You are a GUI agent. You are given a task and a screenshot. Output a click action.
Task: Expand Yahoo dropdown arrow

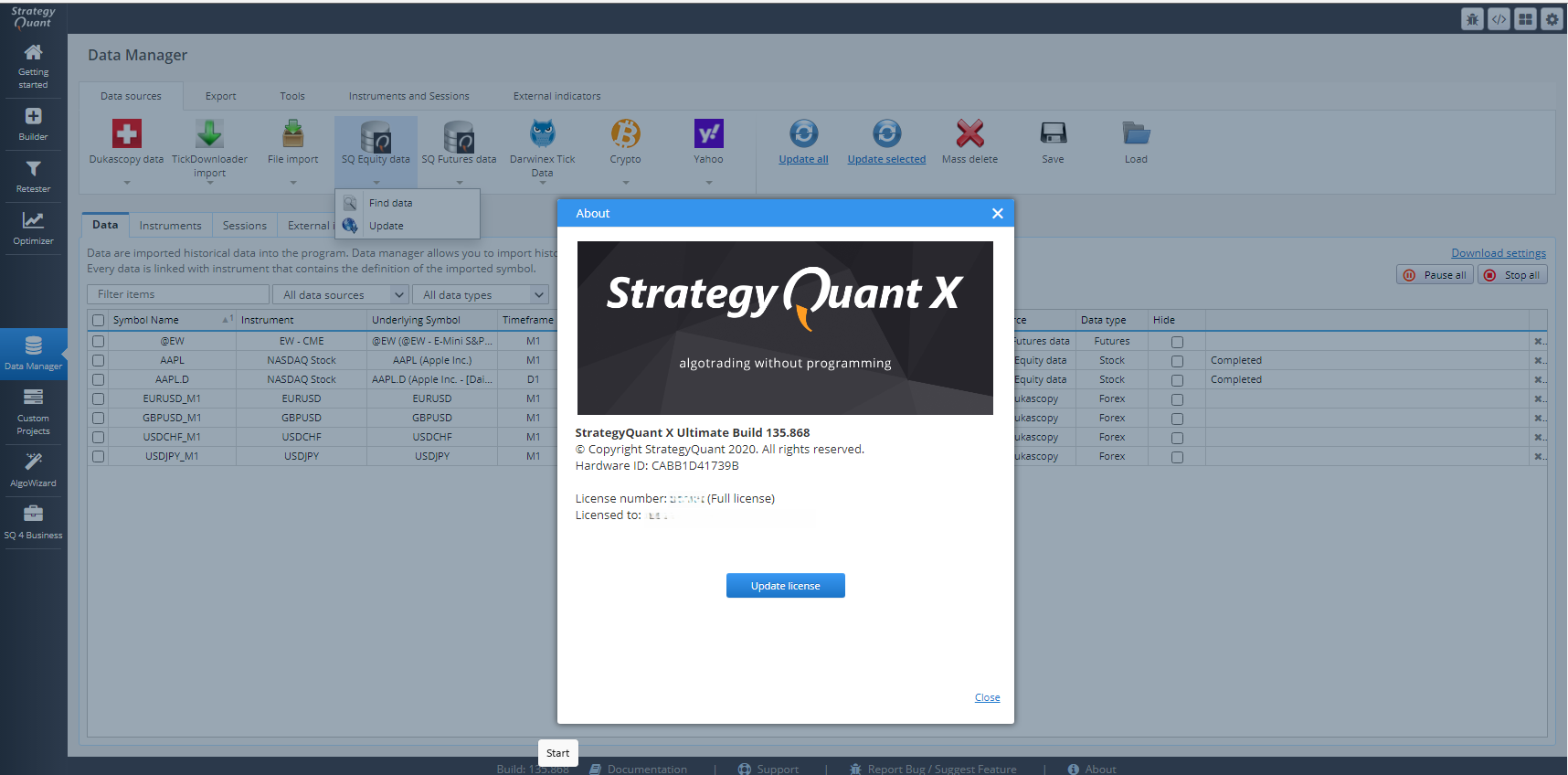click(x=709, y=183)
